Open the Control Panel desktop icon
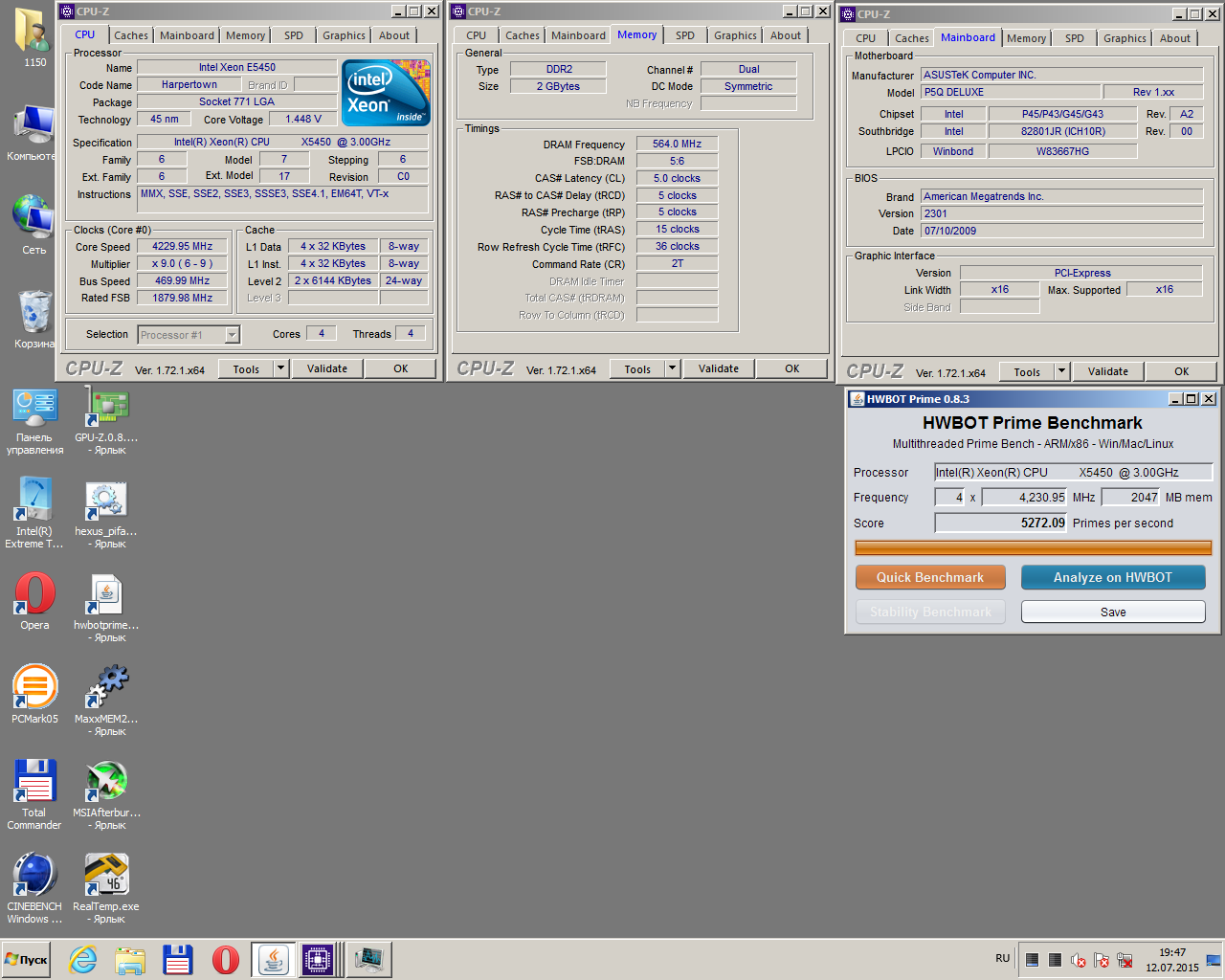The width and height of the screenshot is (1225, 980). [x=34, y=419]
